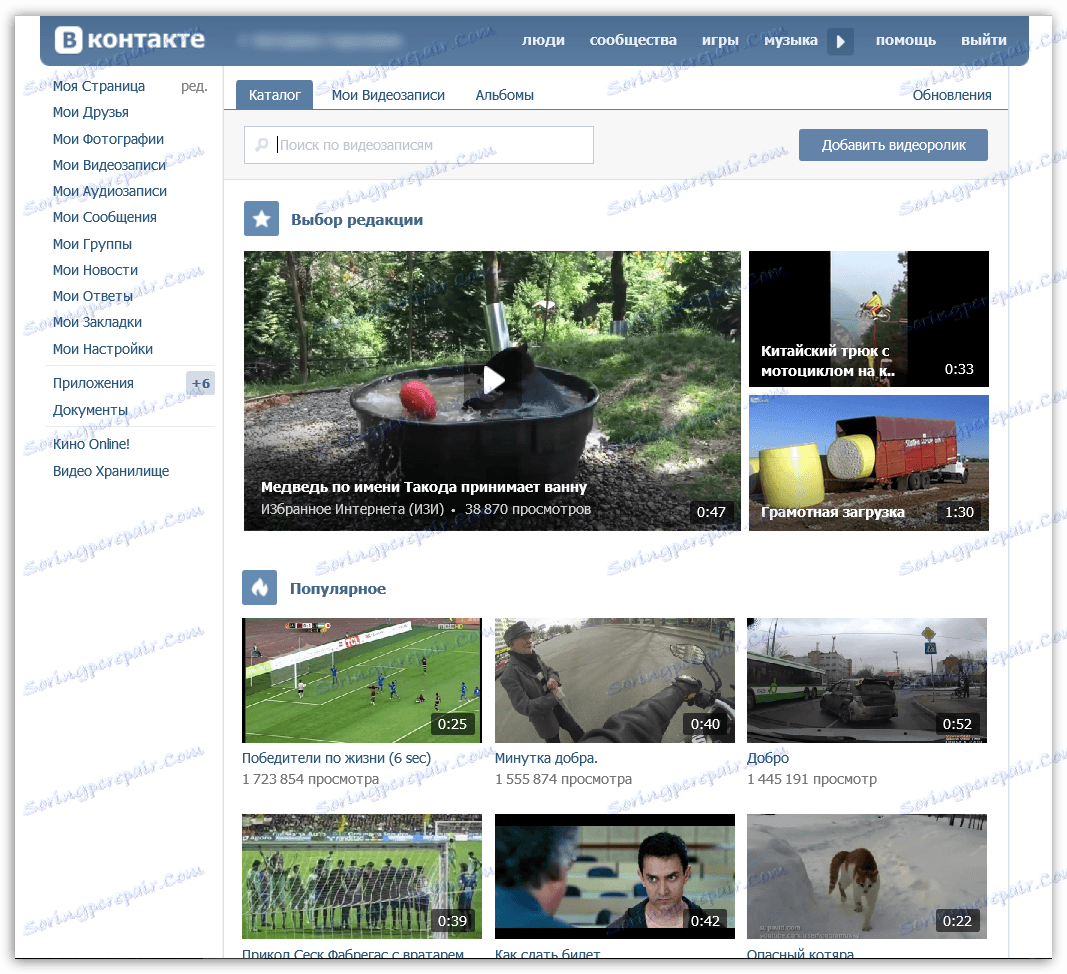Open the сообщества header menu
Screen dimensions: 1067x974
[x=633, y=40]
